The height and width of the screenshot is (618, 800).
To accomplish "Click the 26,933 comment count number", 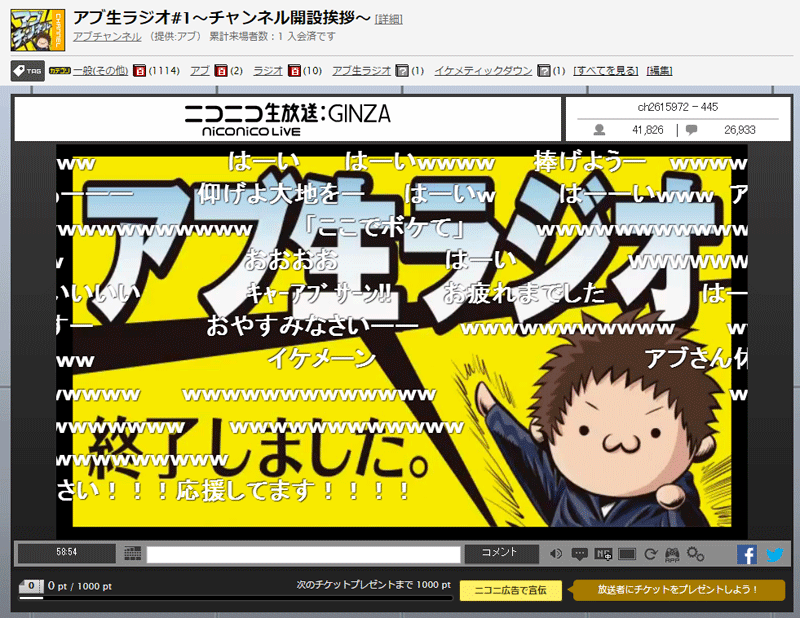I will pos(740,130).
